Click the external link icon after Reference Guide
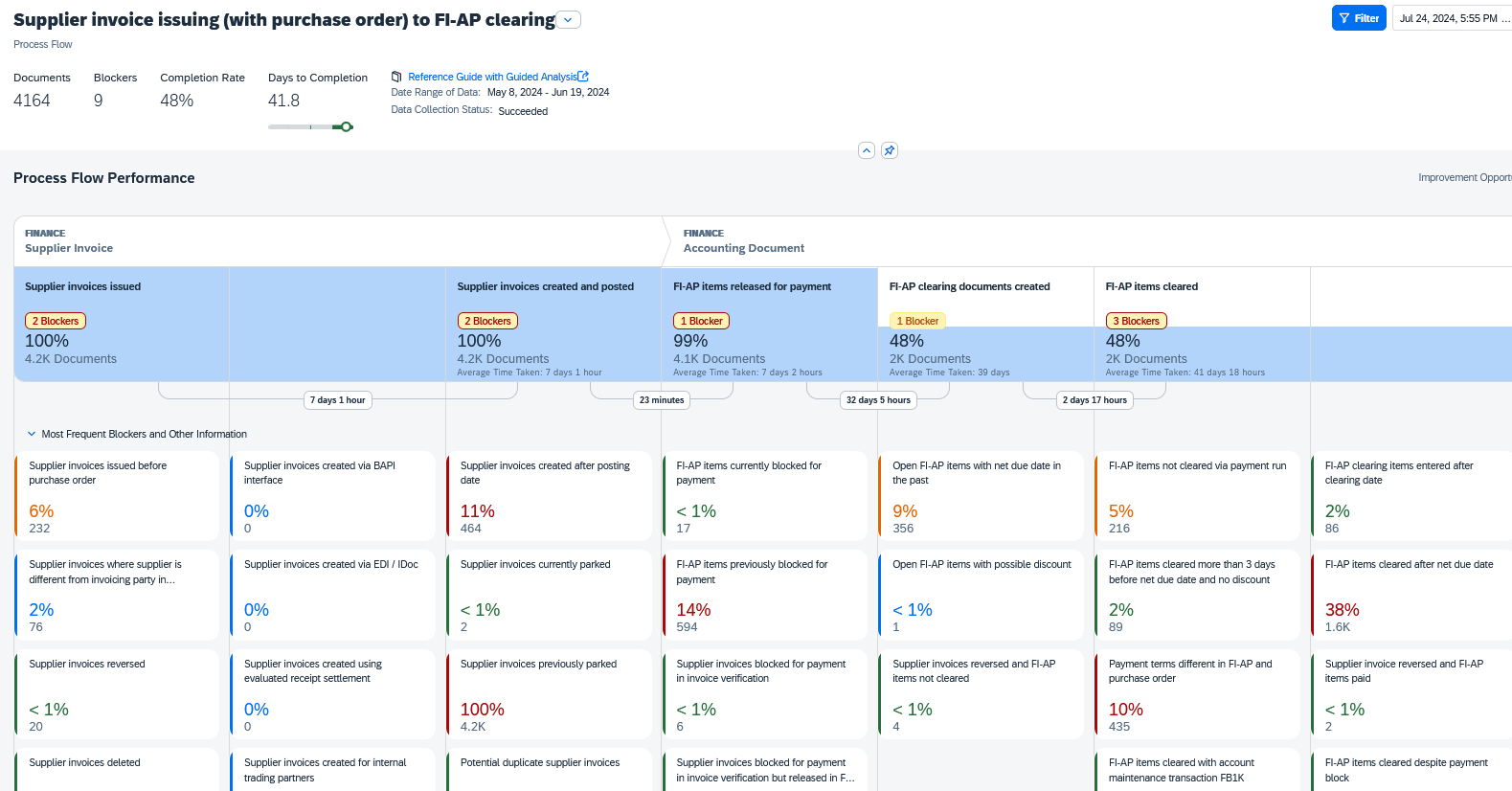 coord(583,77)
